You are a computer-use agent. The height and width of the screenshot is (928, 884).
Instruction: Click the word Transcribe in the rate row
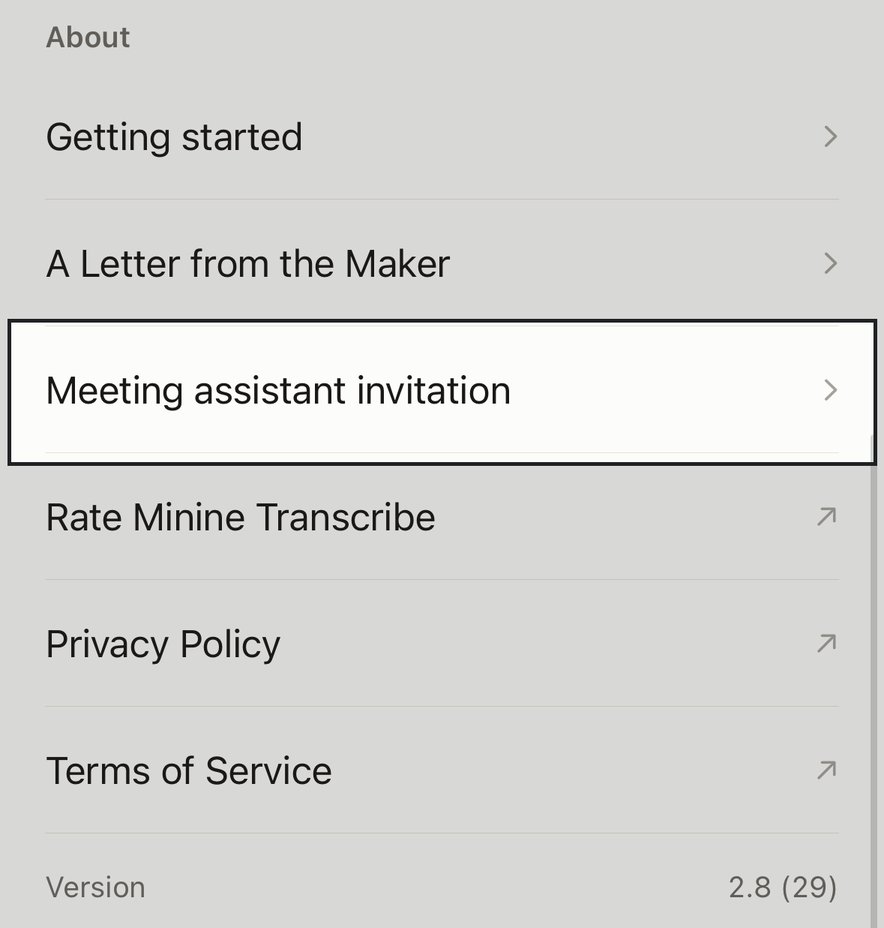point(346,517)
